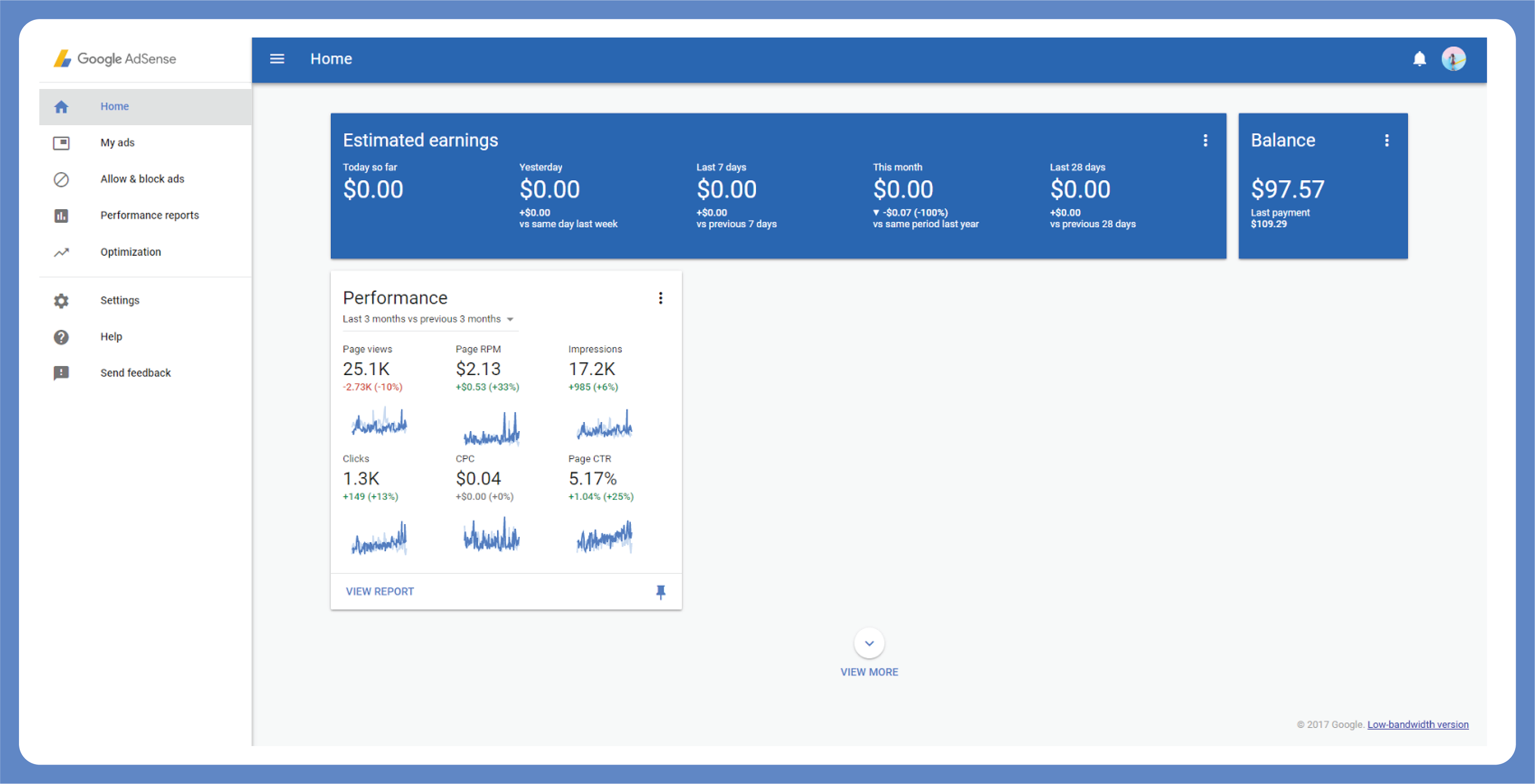The image size is (1535, 784).
Task: Click the Settings gear icon
Action: [x=61, y=301]
